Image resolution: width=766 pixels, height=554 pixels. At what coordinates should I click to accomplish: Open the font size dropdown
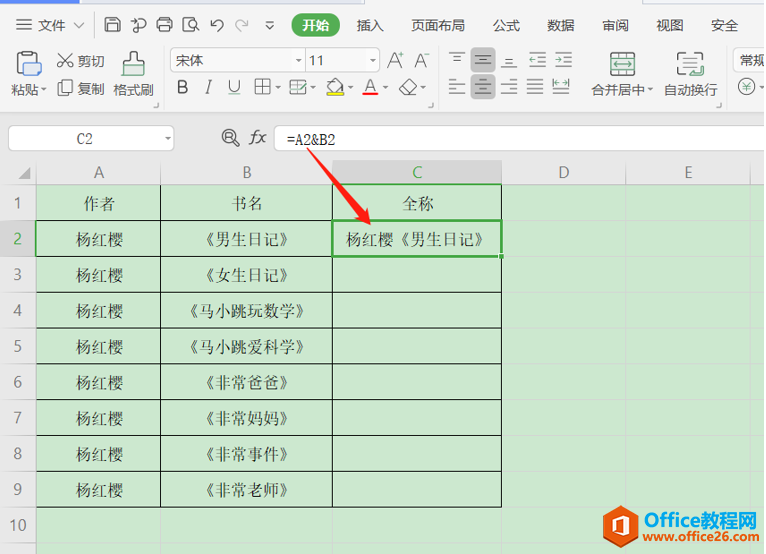[x=373, y=61]
